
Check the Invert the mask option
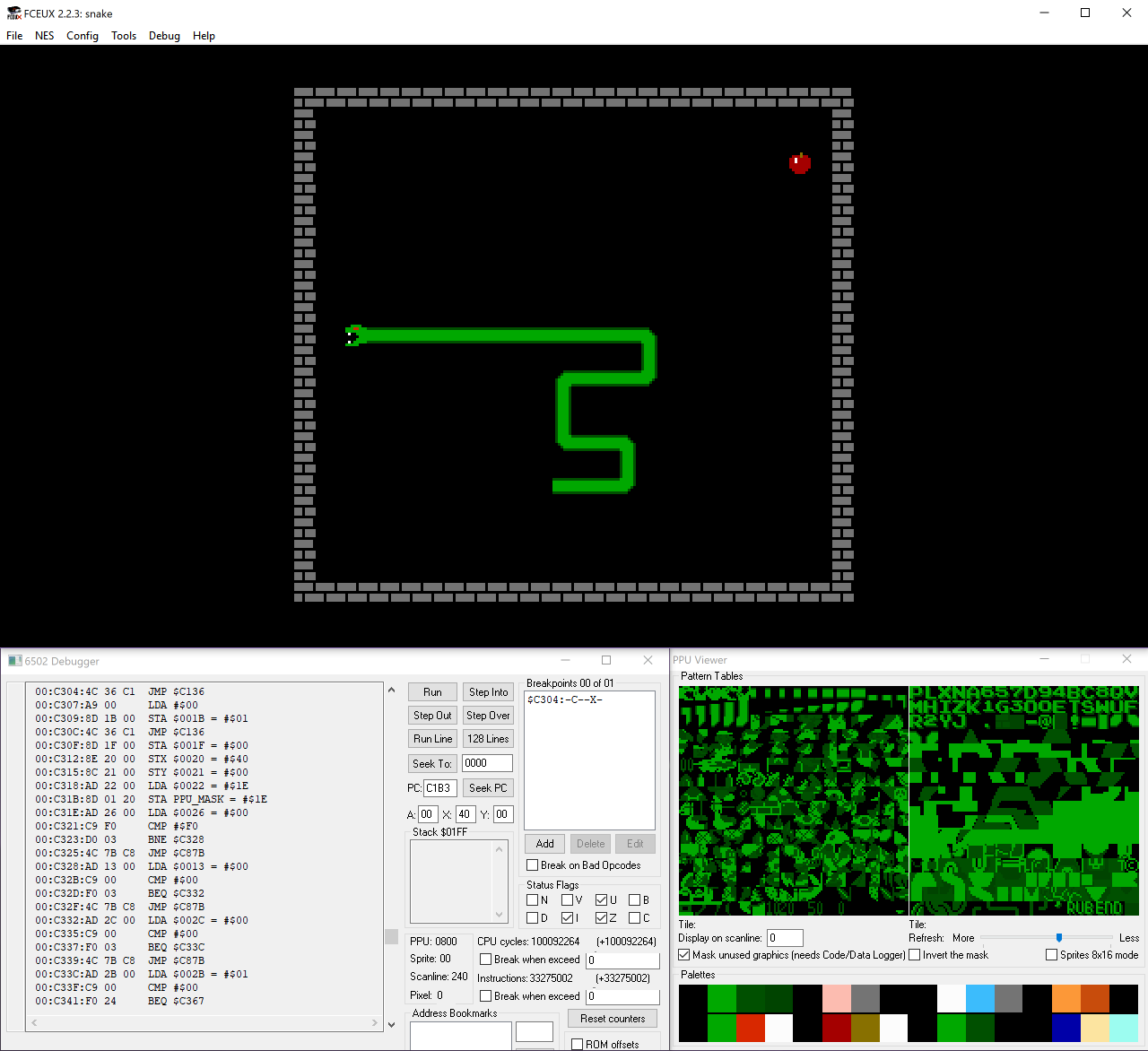point(913,954)
